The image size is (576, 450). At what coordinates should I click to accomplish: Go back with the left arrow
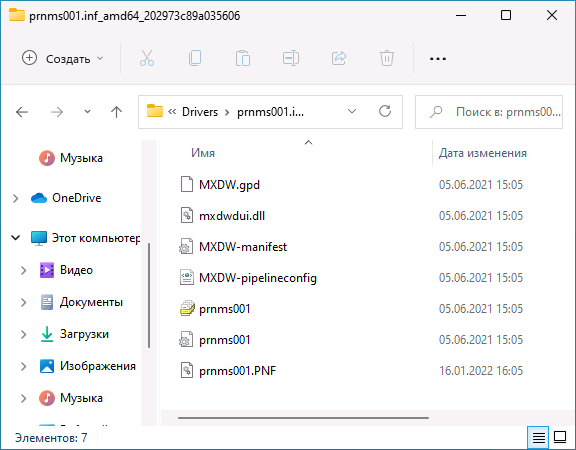click(22, 112)
